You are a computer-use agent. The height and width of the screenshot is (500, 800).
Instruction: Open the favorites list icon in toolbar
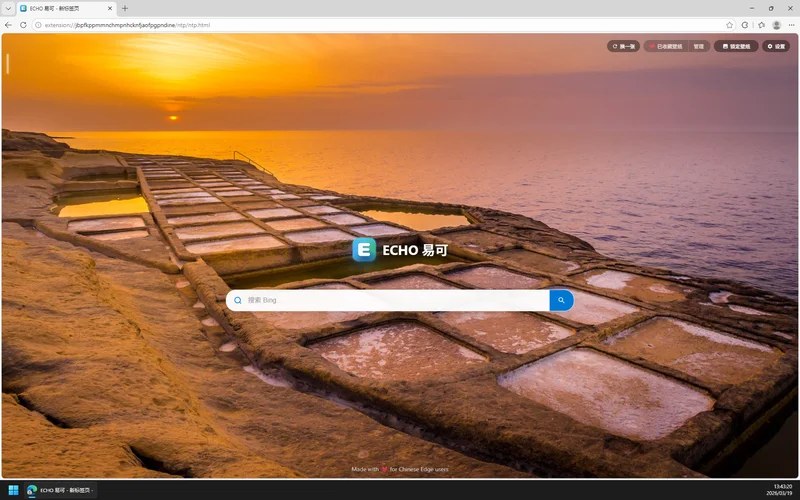point(760,25)
